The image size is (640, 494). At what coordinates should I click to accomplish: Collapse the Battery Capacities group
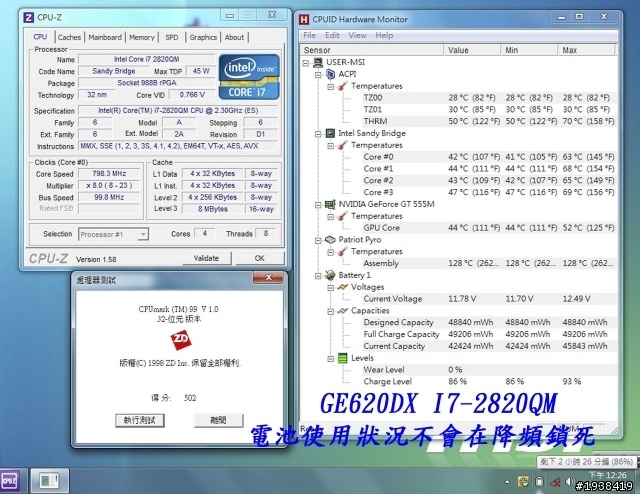tap(331, 311)
